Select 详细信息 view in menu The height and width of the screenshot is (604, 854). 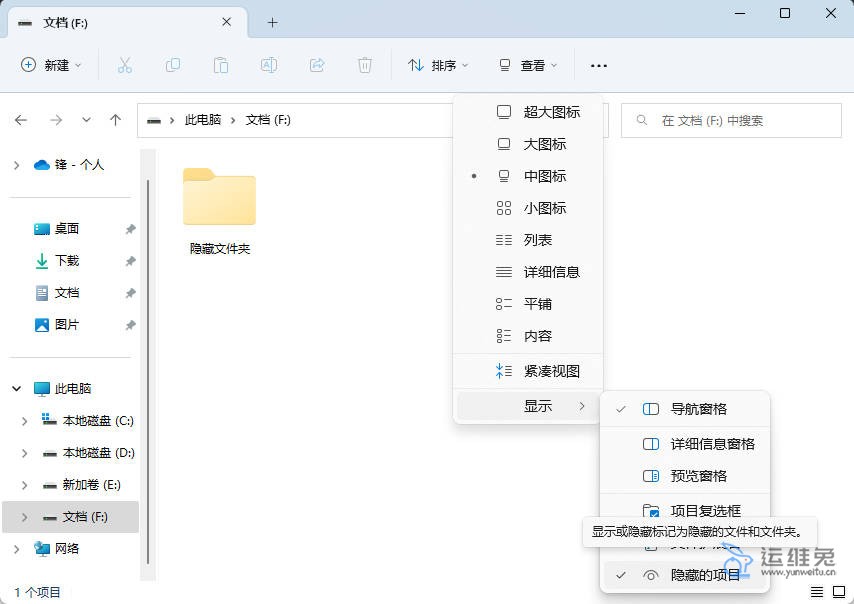coord(551,272)
